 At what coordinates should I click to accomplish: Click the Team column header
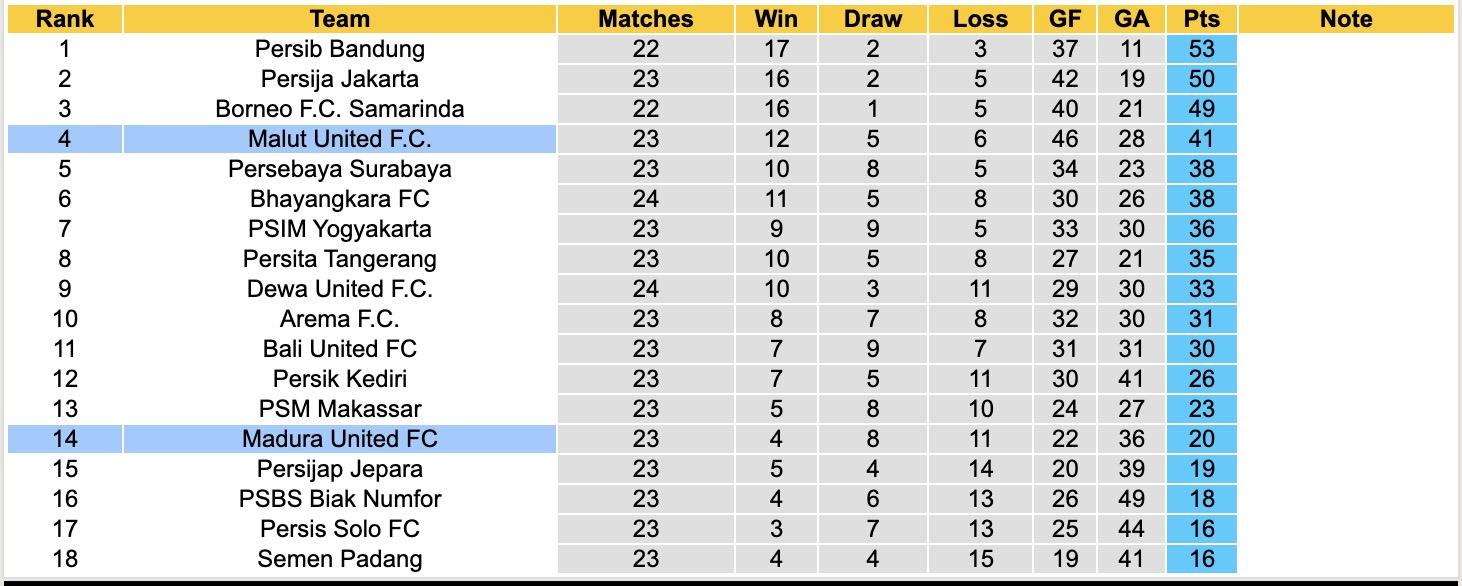(x=339, y=19)
